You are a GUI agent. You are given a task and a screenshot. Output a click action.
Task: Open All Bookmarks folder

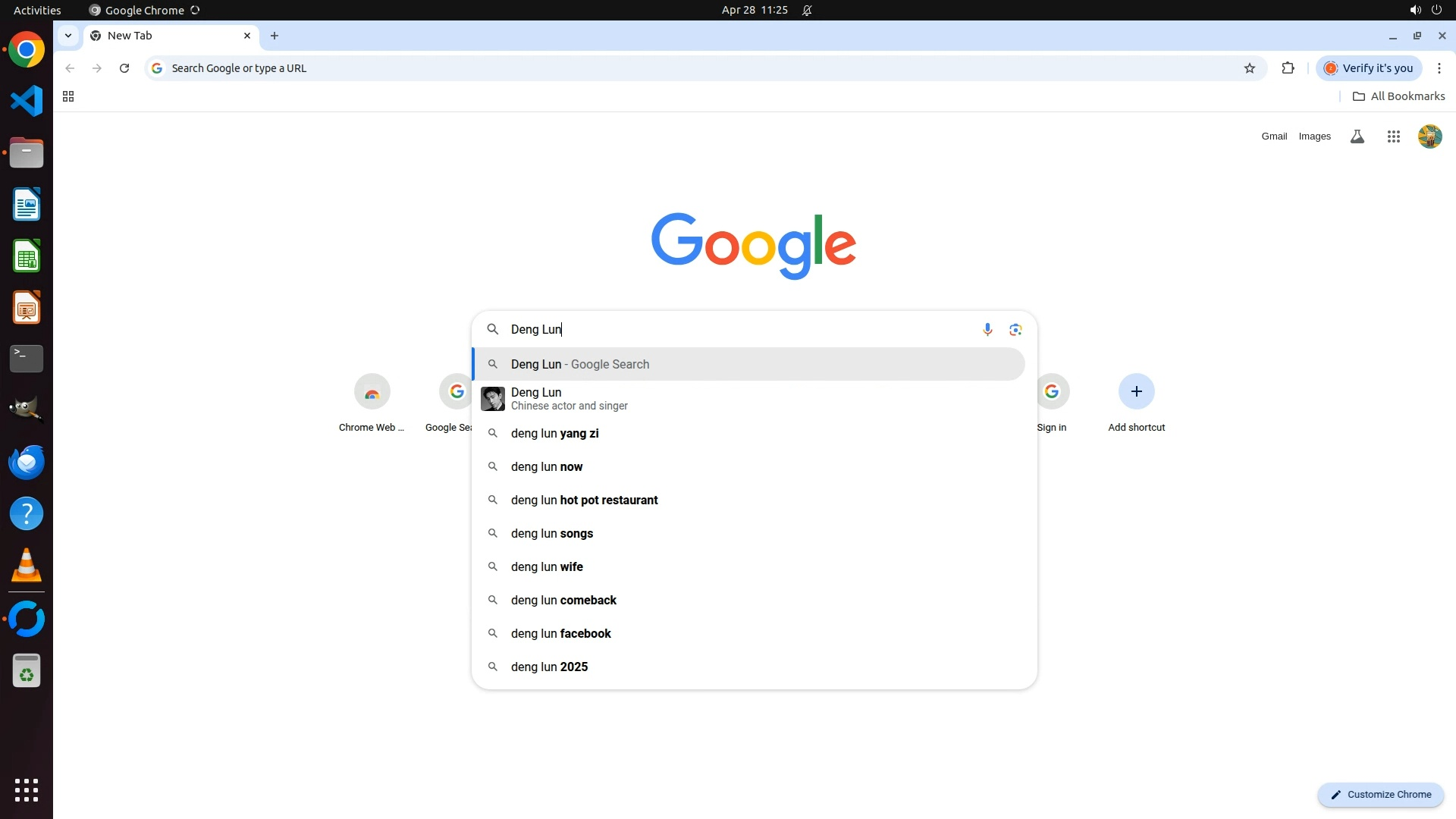[x=1398, y=96]
